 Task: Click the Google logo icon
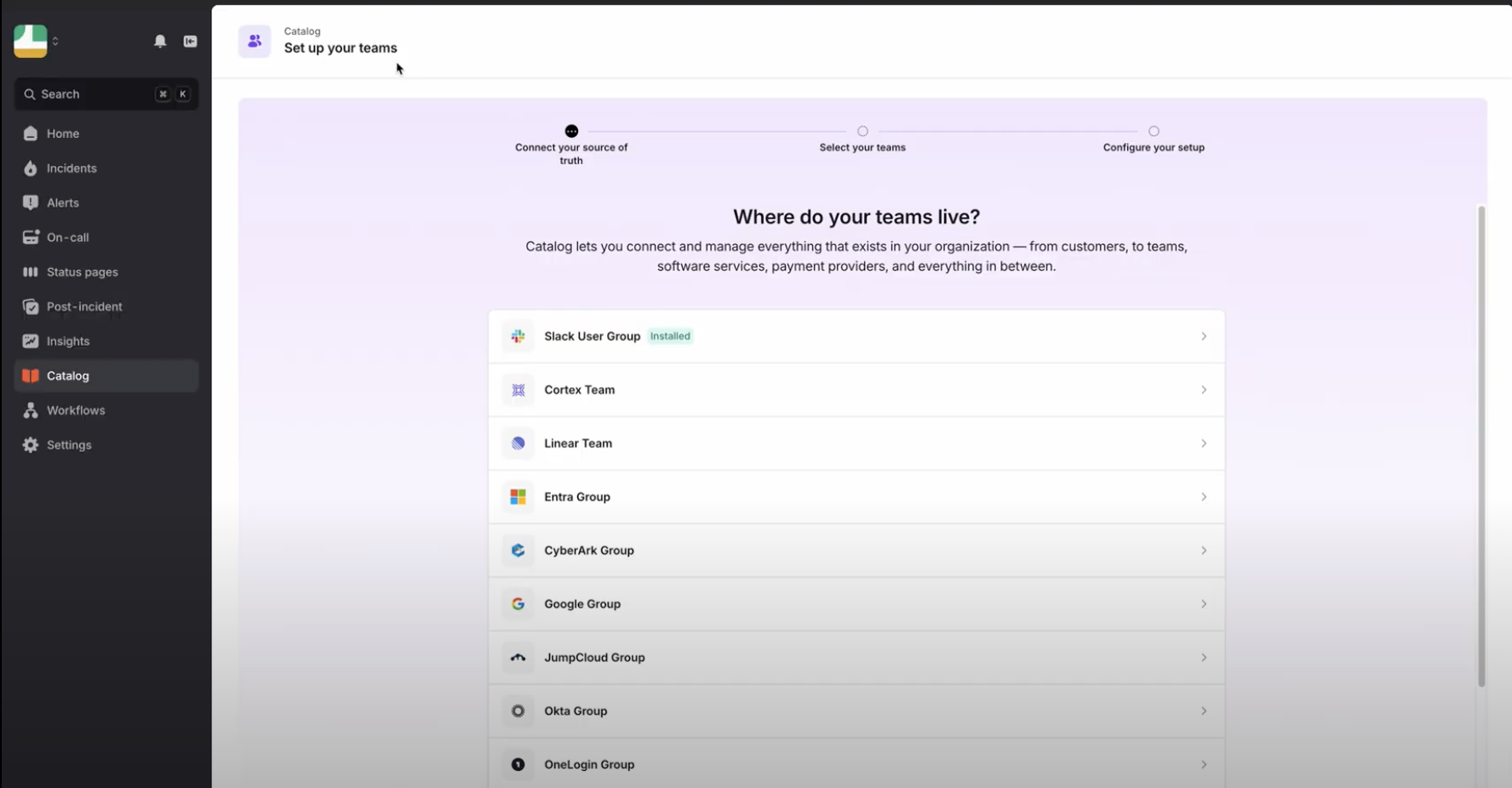point(518,604)
